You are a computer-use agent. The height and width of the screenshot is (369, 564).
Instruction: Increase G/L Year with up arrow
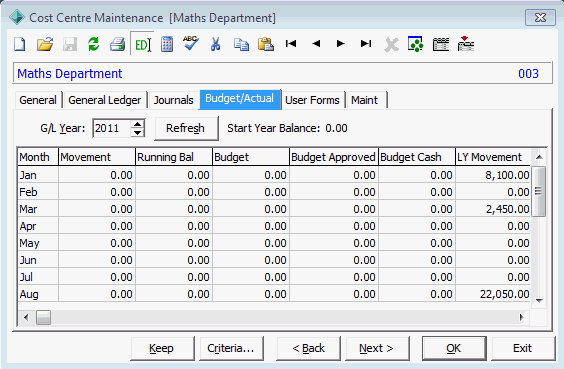pos(137,124)
